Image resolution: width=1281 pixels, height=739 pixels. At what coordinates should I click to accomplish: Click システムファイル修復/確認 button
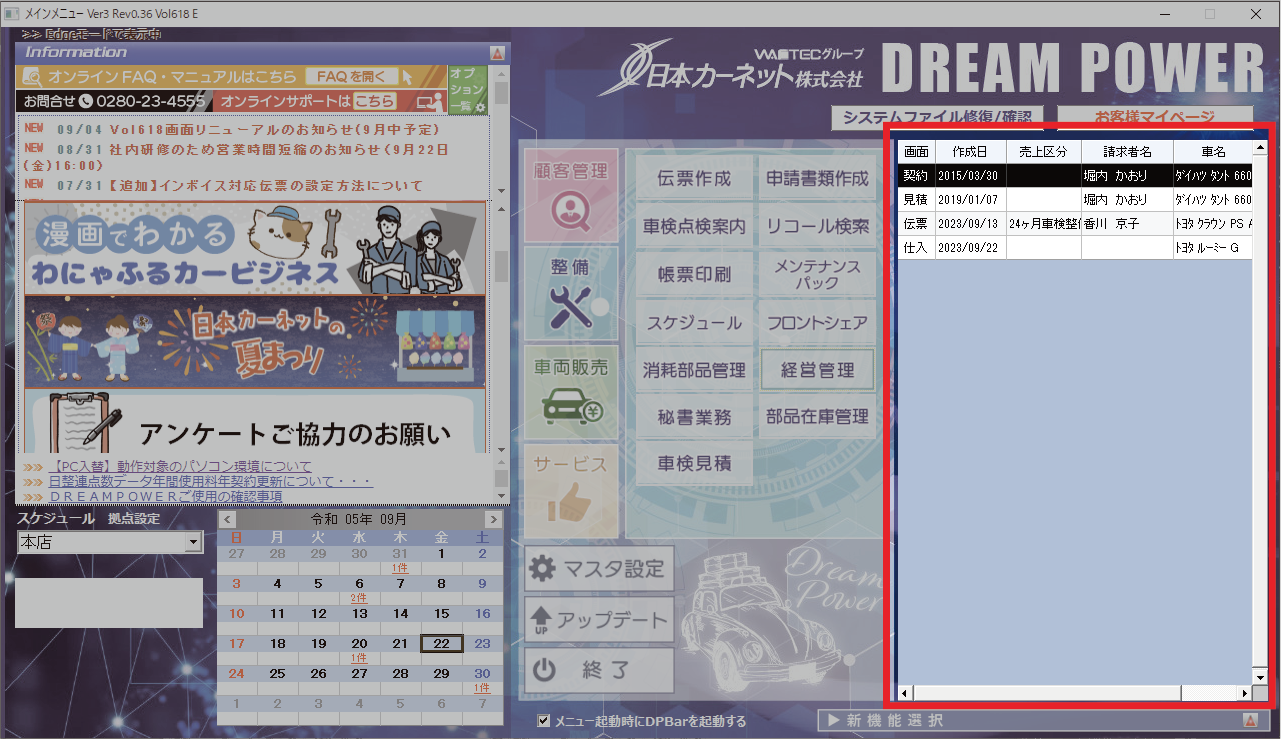pos(938,117)
